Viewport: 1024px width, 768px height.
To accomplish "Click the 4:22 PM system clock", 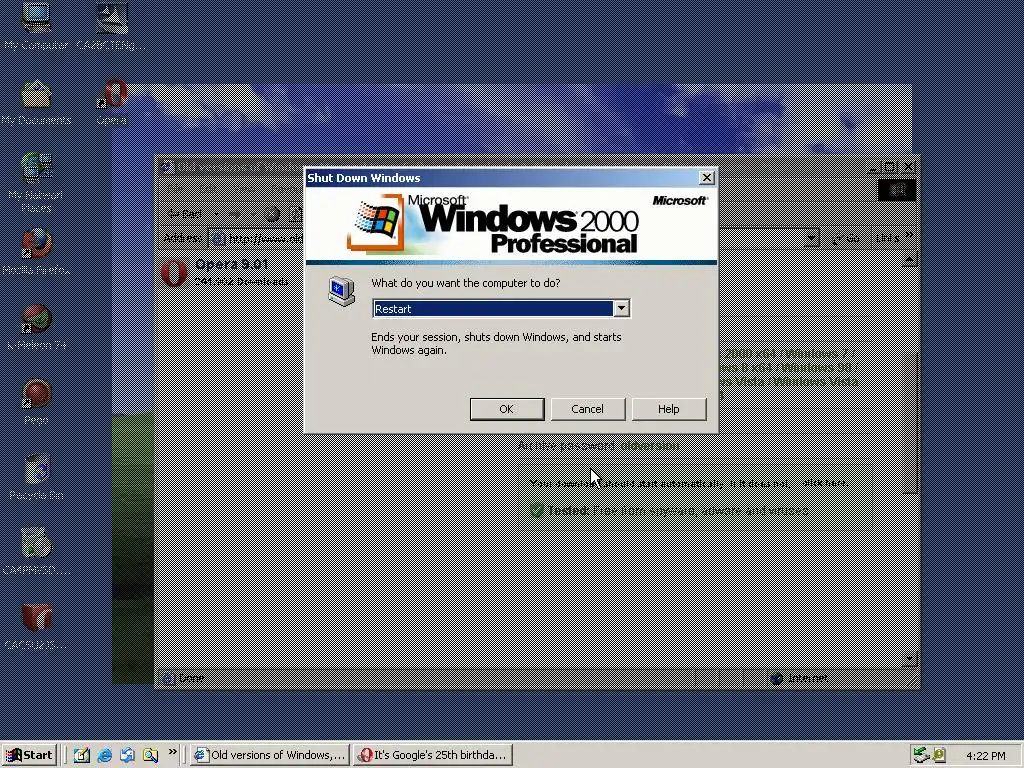I will pos(985,756).
